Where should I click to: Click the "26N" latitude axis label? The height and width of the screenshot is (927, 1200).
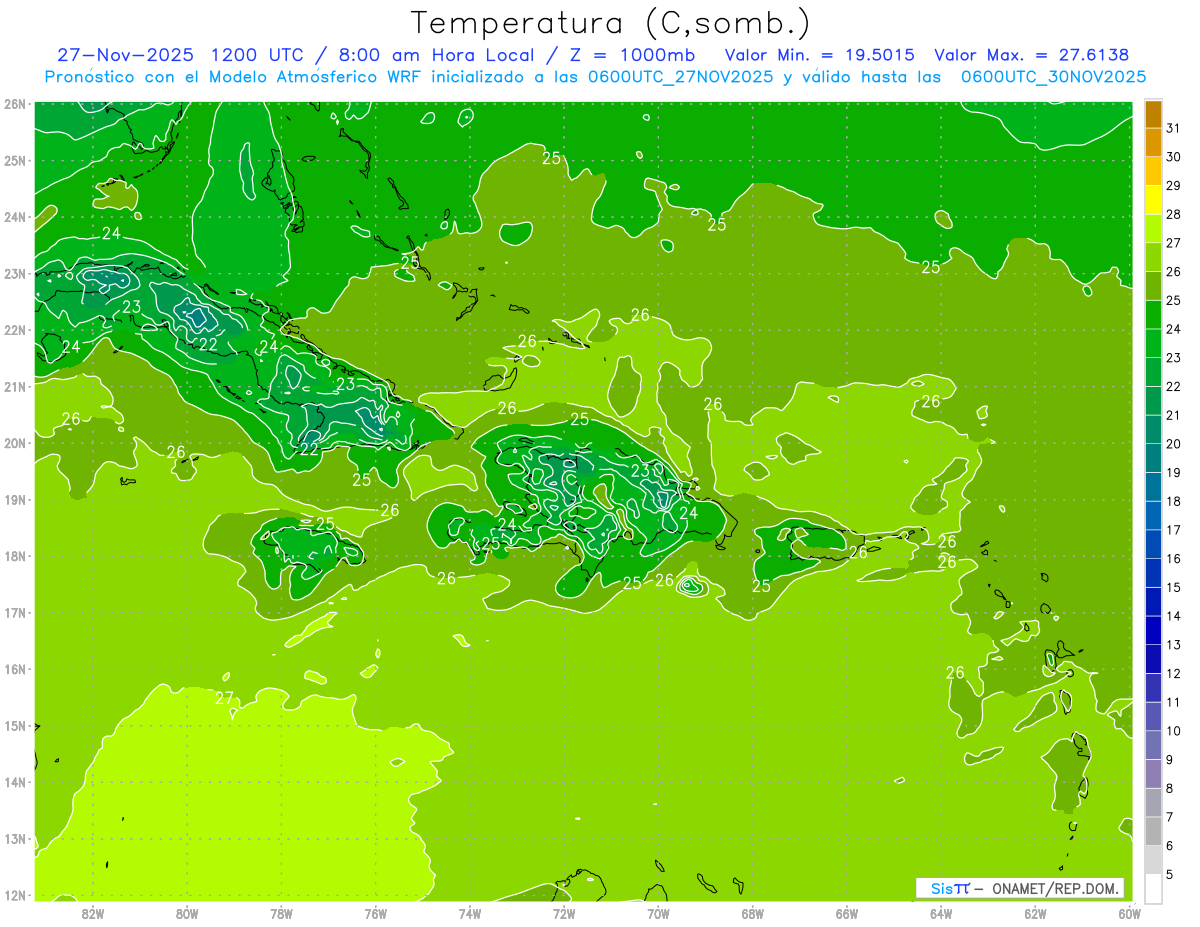click(14, 104)
